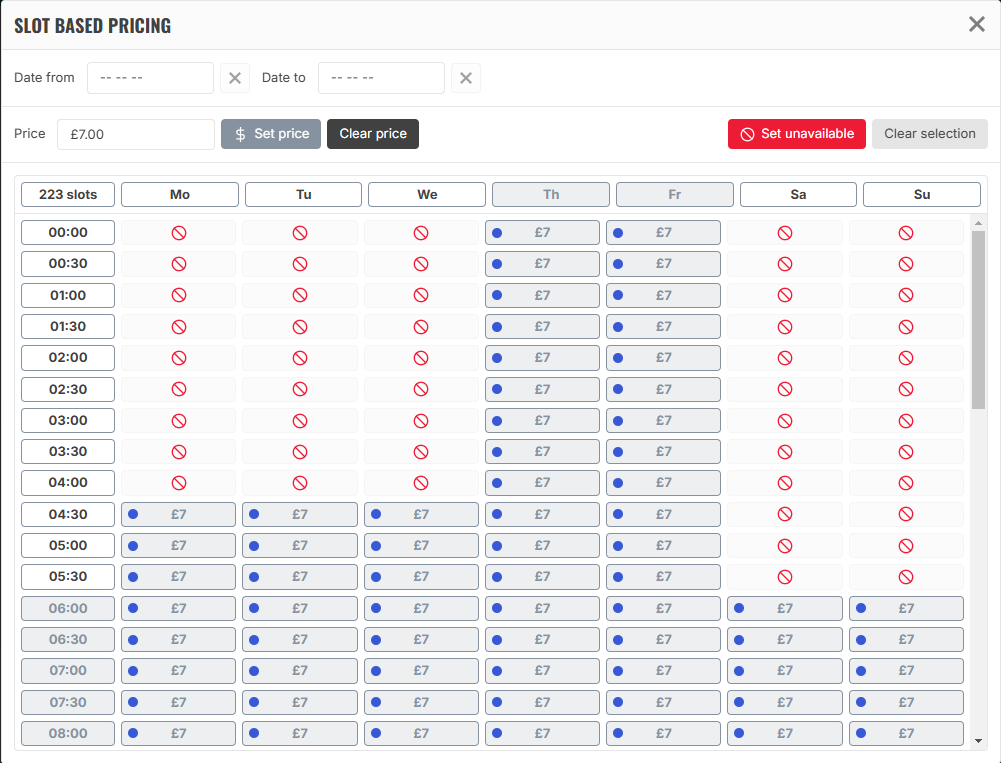Click unavailable icon for Saturday 00:00
The width and height of the screenshot is (1001, 763).
pos(785,233)
